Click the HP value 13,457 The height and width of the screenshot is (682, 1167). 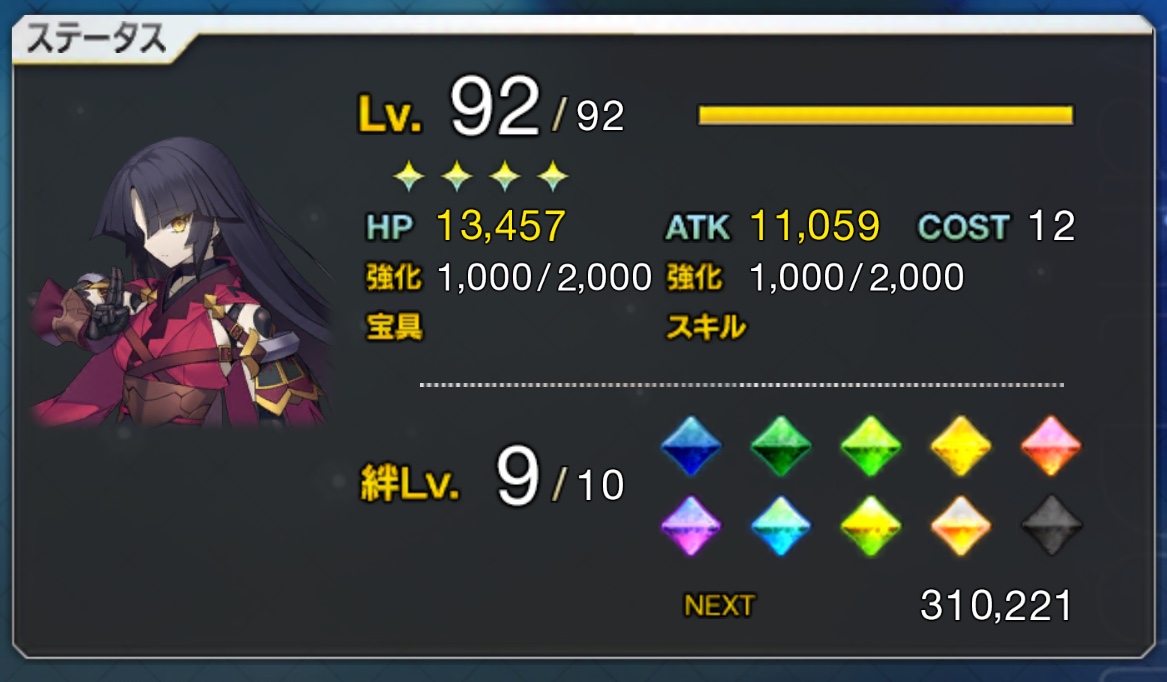[x=501, y=226]
